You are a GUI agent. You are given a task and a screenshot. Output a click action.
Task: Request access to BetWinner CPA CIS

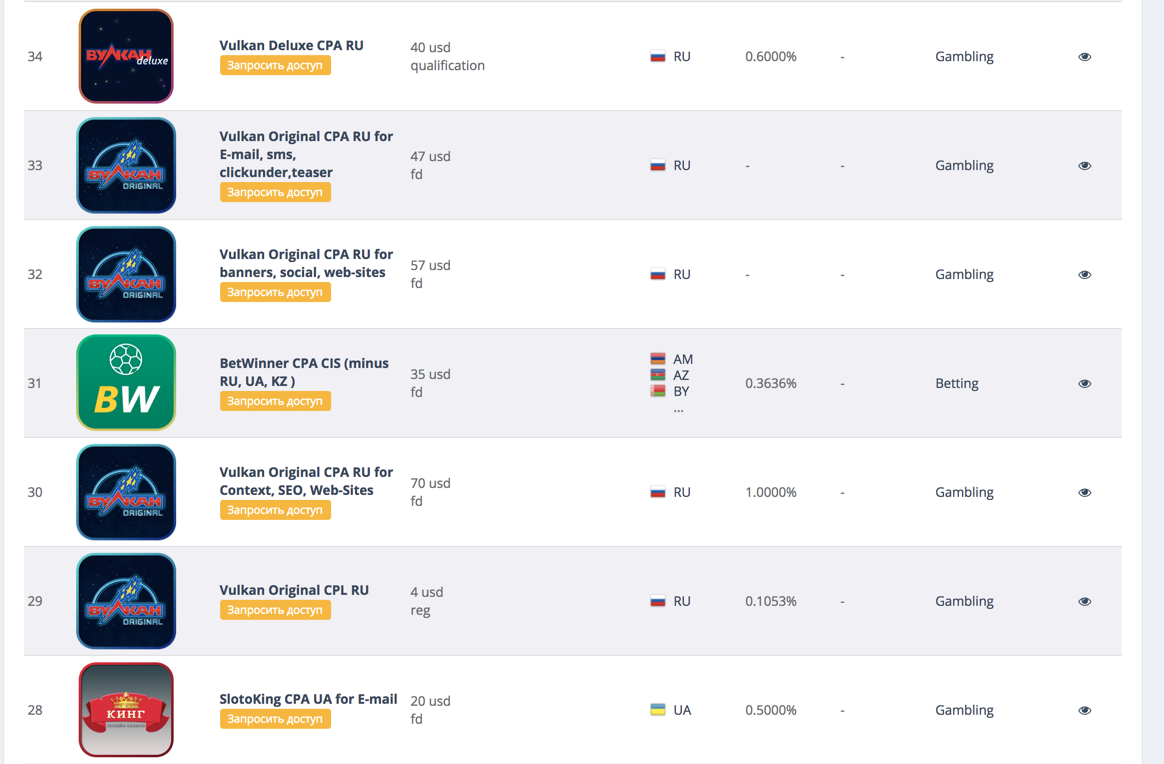tap(275, 401)
